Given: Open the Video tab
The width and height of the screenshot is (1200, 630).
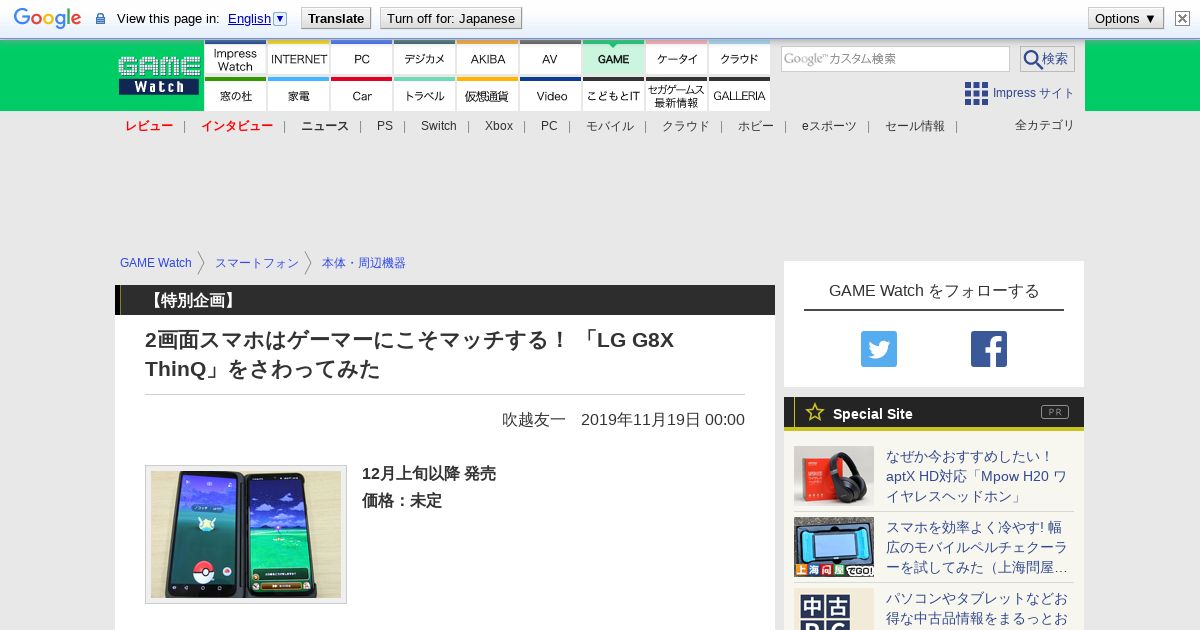Looking at the screenshot, I should pos(550,95).
